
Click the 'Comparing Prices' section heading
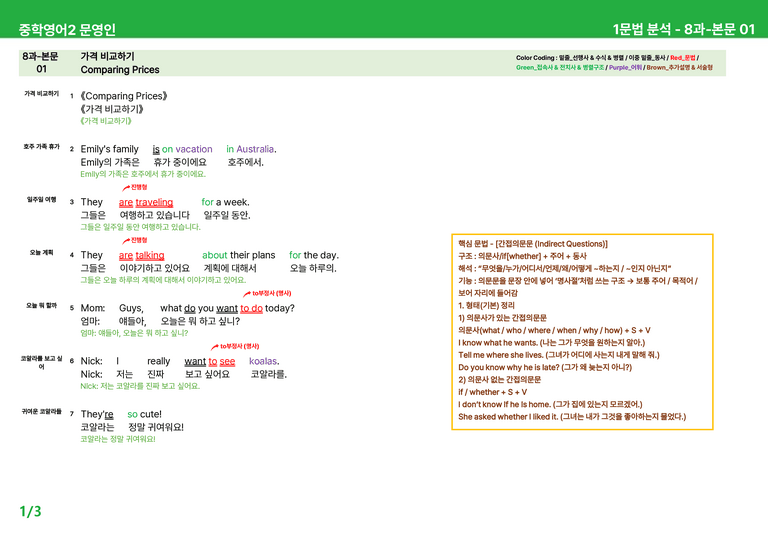[120, 70]
